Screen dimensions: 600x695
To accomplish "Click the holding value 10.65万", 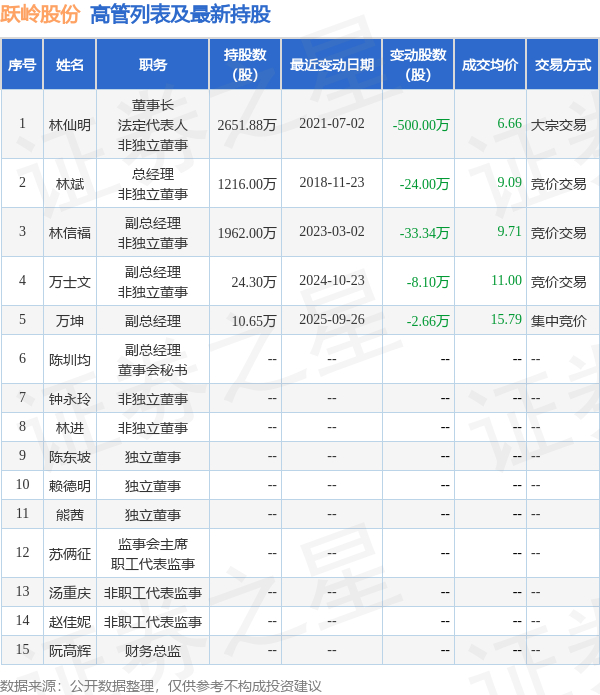I will click(x=254, y=321).
